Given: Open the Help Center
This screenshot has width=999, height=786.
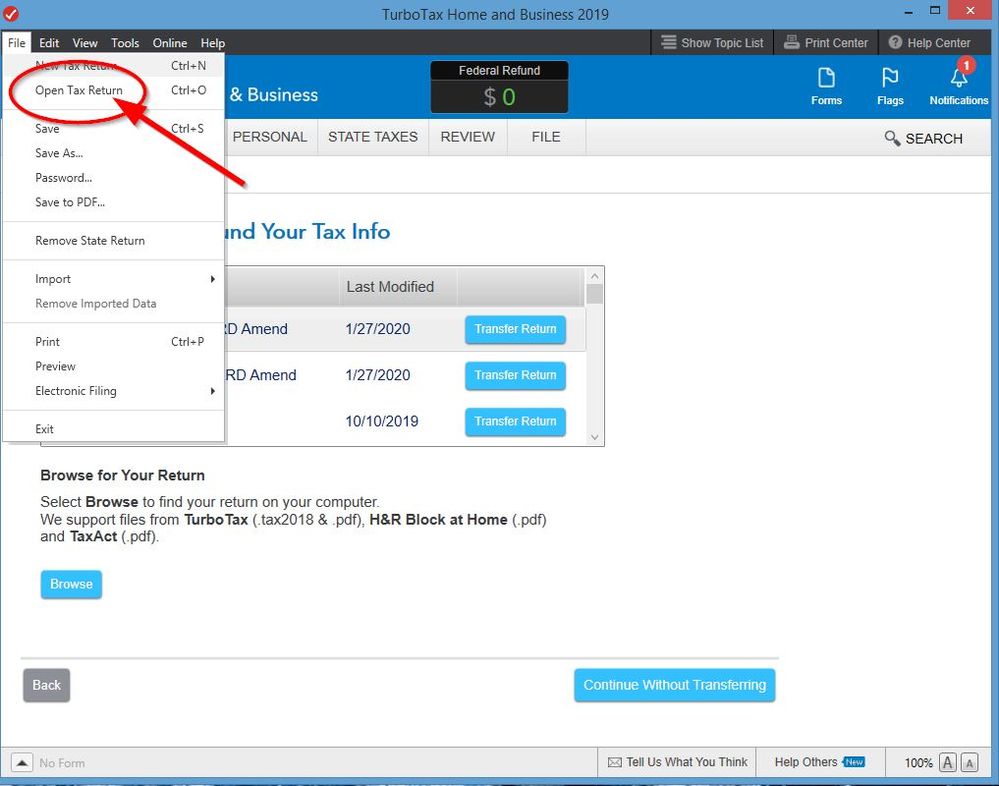Looking at the screenshot, I should [x=930, y=43].
